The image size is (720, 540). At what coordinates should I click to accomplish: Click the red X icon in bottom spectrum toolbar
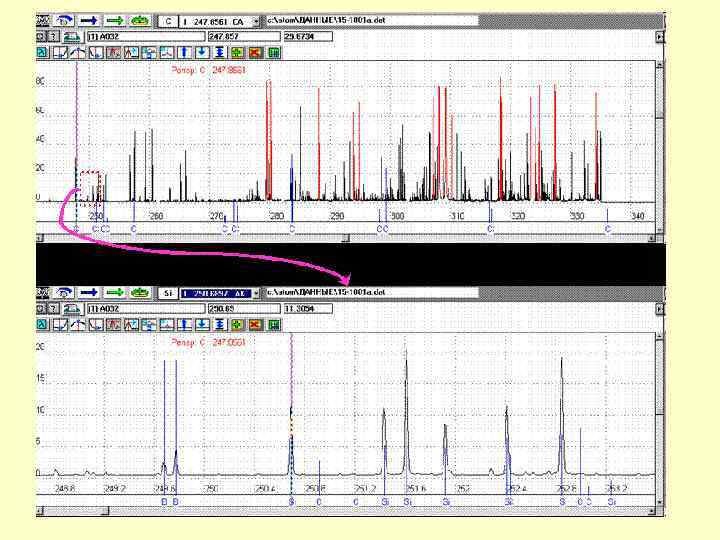point(255,325)
